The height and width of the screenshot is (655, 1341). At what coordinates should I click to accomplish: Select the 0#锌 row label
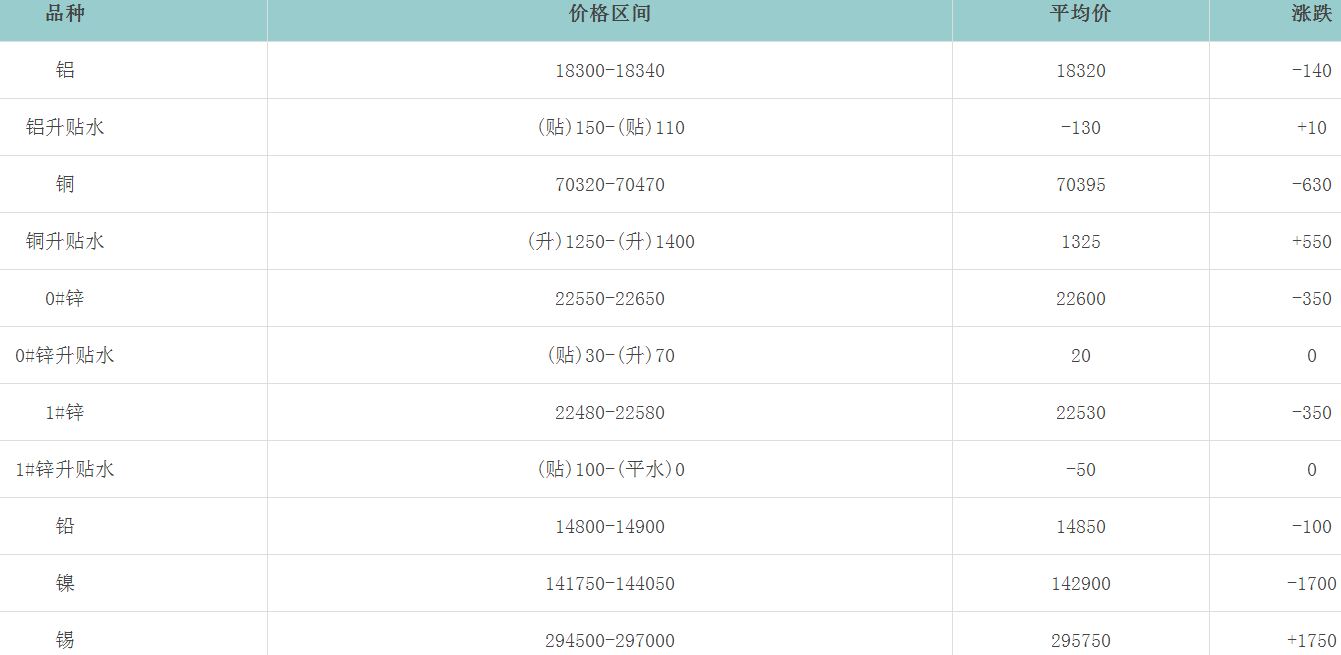65,299
